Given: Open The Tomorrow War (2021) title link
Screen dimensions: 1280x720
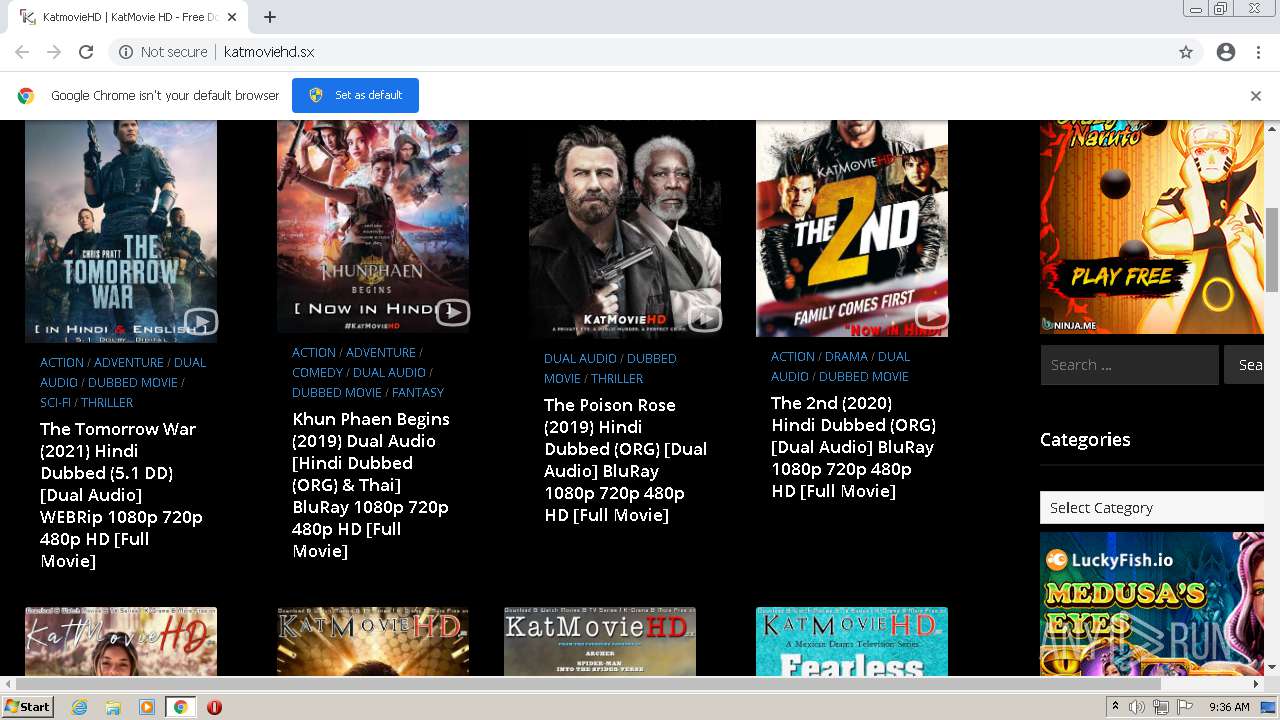Looking at the screenshot, I should [121, 495].
